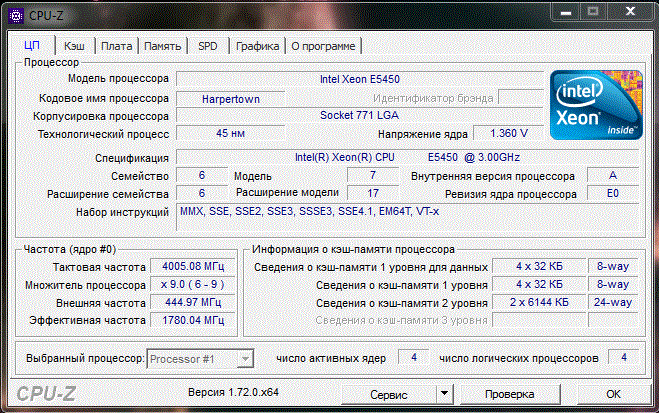
Task: Click the Intel Xeon E5450 model field
Action: 360,79
